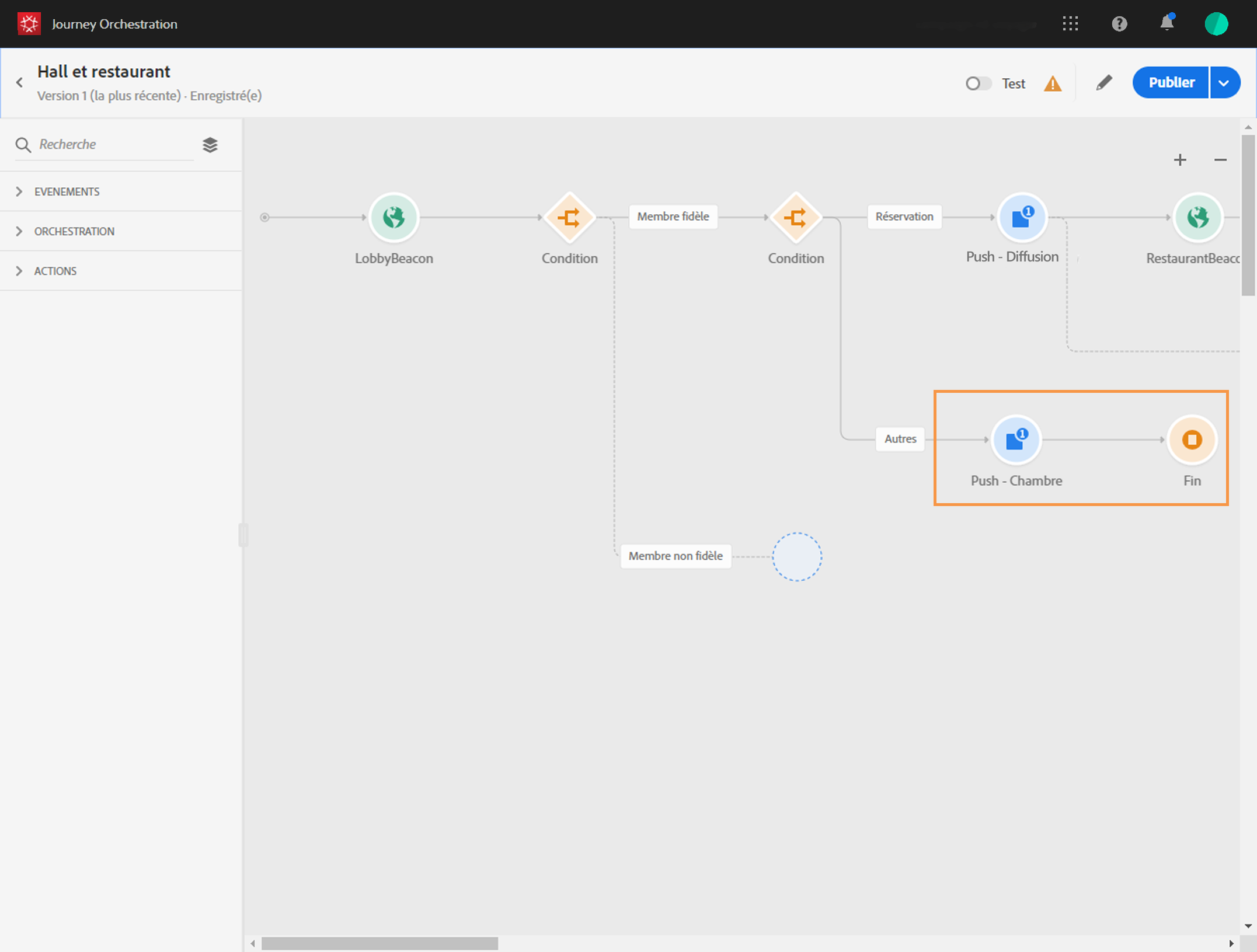This screenshot has width=1257, height=952.
Task: Expand the ORCHESTRATION section
Action: pos(74,231)
